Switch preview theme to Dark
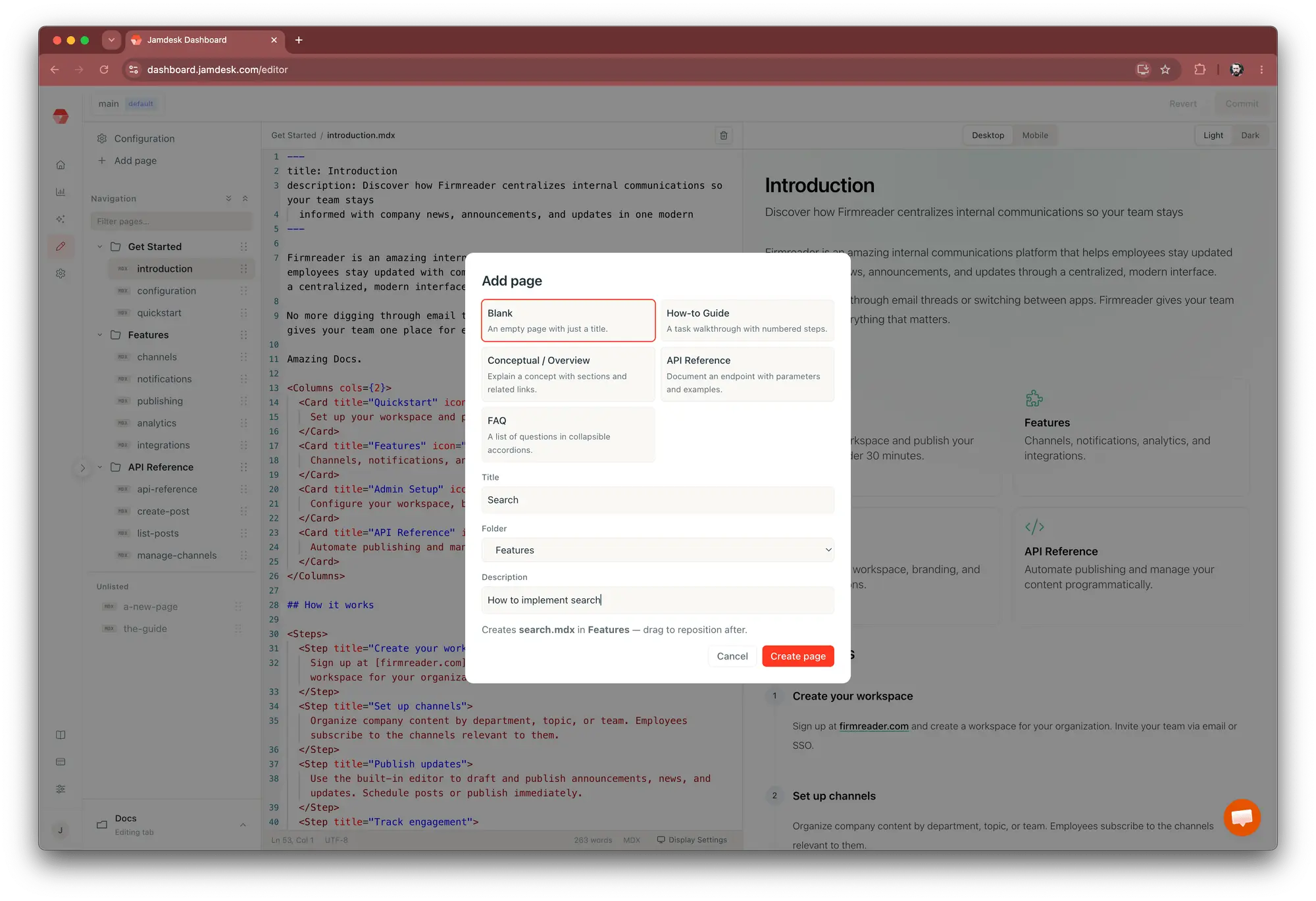The width and height of the screenshot is (1316, 901). [x=1250, y=136]
